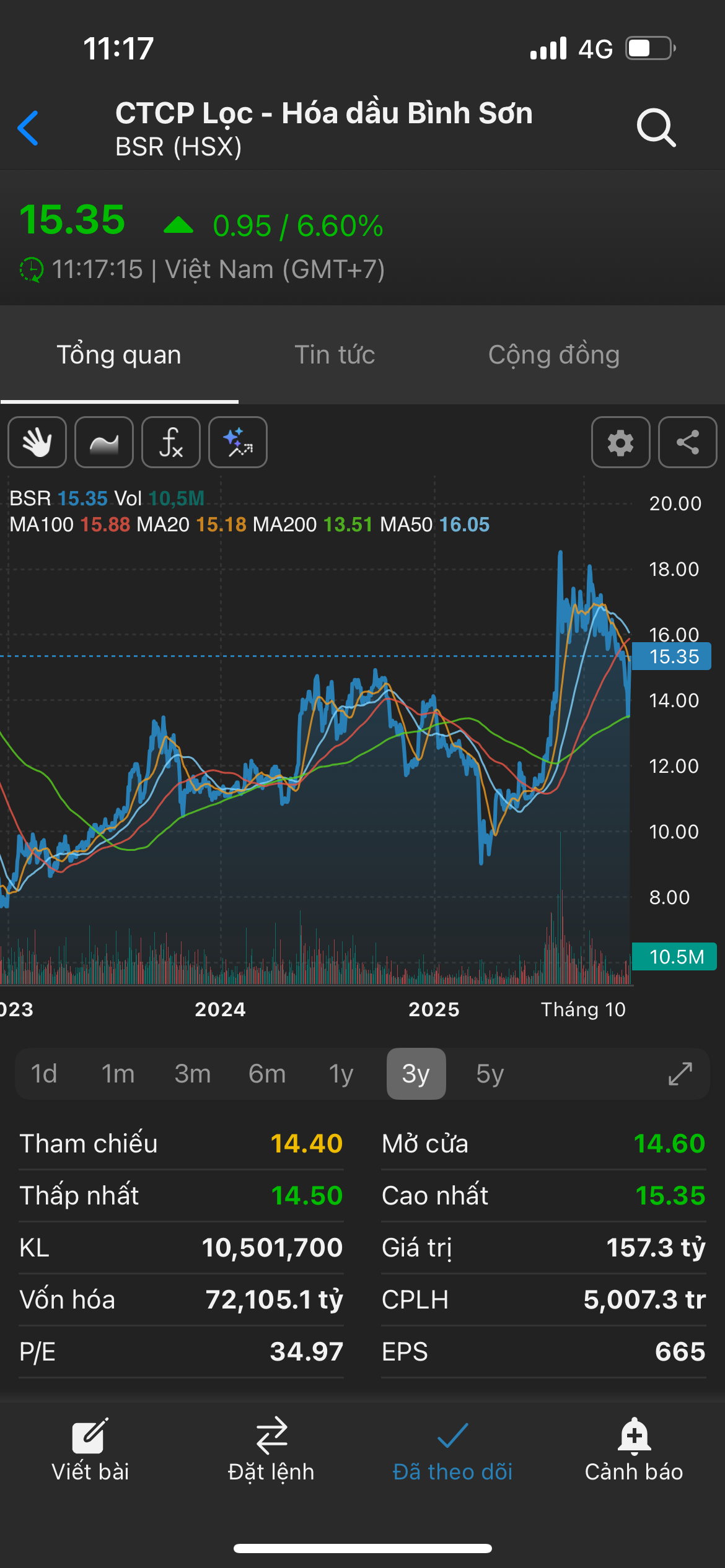The width and height of the screenshot is (725, 1568).
Task: Tap 'Đặt lệnh' to place order
Action: pos(271,1450)
